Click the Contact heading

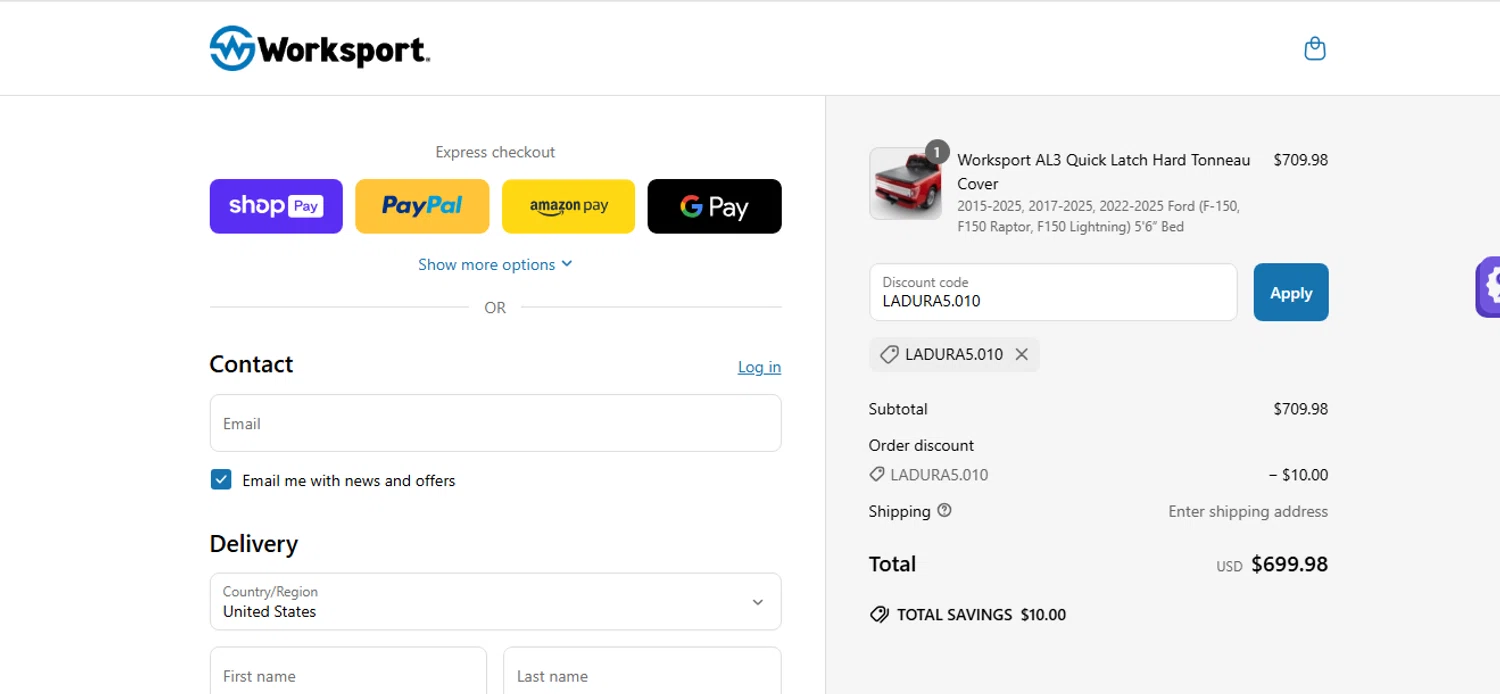coord(251,364)
